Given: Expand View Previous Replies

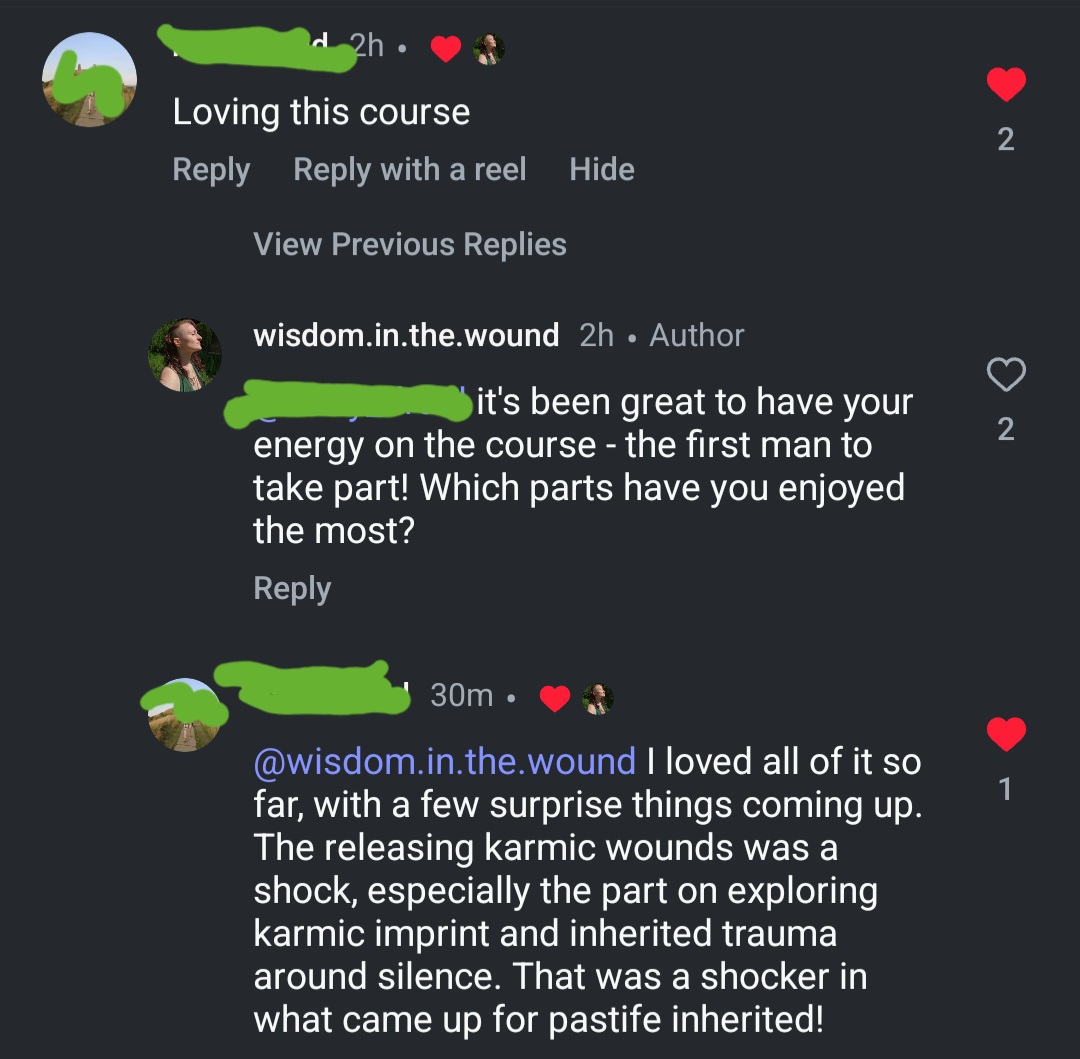Looking at the screenshot, I should [410, 244].
